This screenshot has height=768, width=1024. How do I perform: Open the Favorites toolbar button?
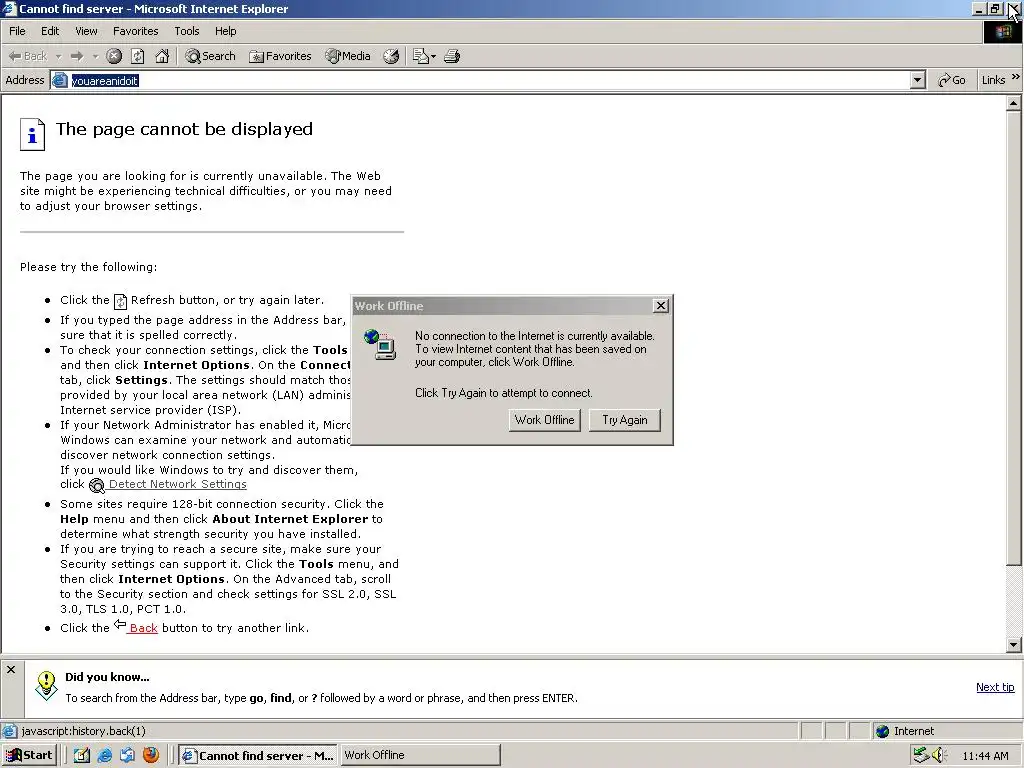(x=280, y=56)
